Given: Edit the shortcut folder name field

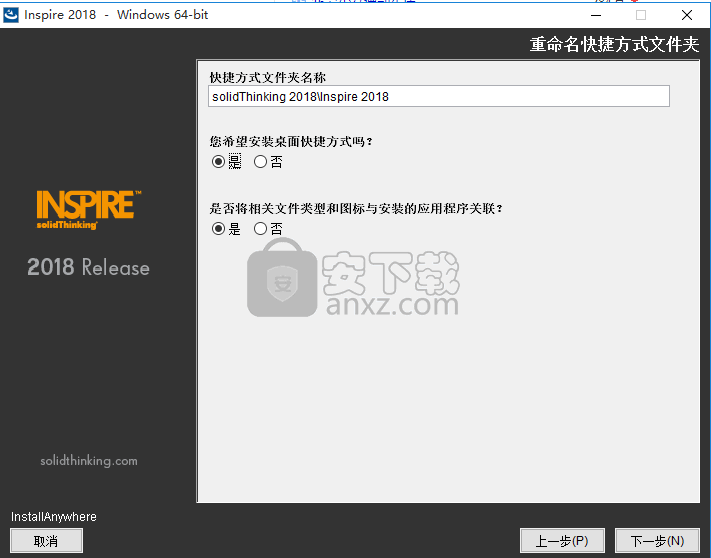Looking at the screenshot, I should pos(438,97).
